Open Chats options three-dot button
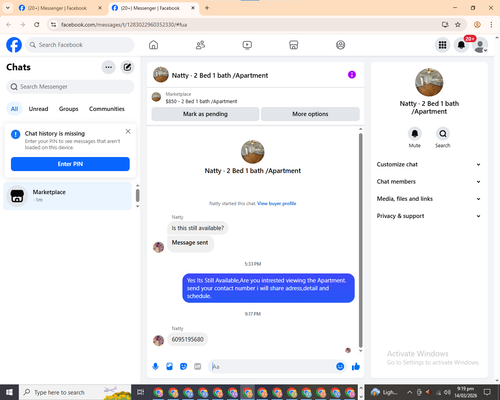Screen dimensions: 500x400 (x=108, y=67)
